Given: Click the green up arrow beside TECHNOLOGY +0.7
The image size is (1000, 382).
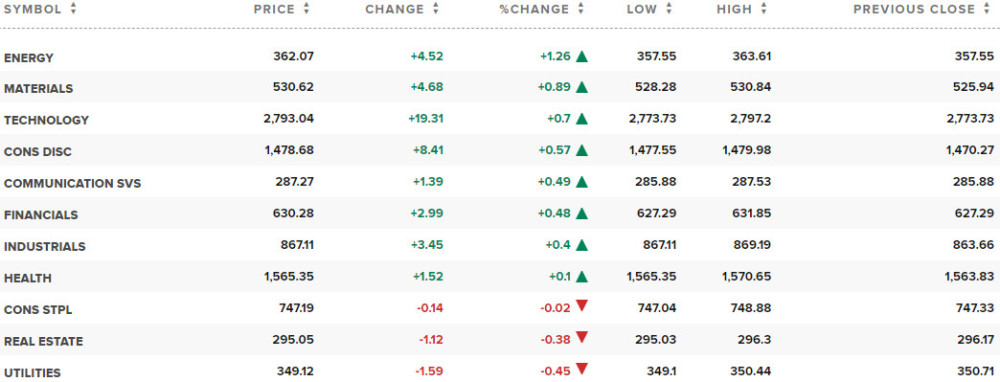Looking at the screenshot, I should point(581,119).
